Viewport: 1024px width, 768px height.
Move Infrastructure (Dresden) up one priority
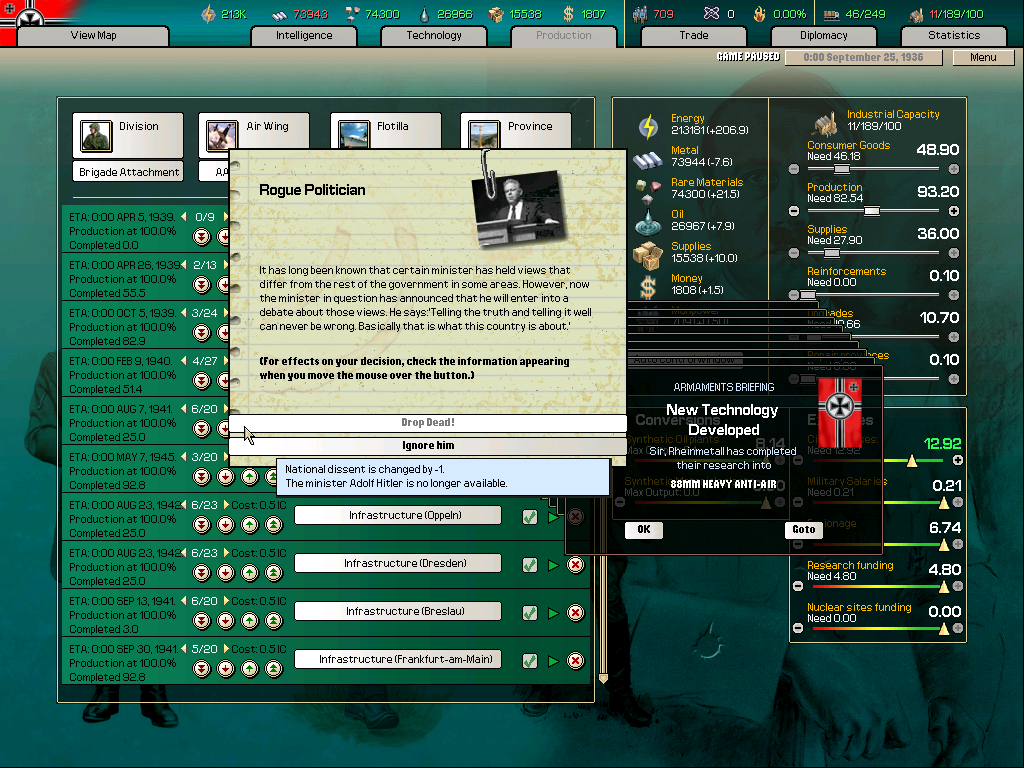pos(249,573)
